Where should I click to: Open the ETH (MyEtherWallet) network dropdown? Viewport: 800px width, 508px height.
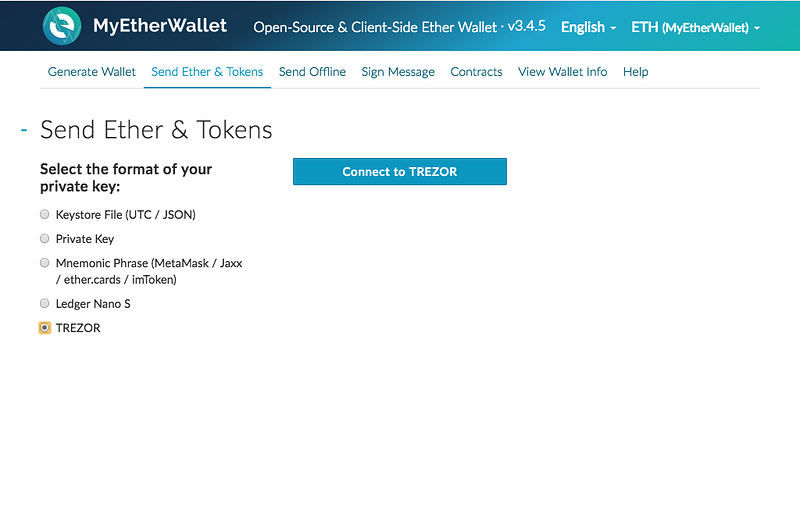[x=695, y=27]
